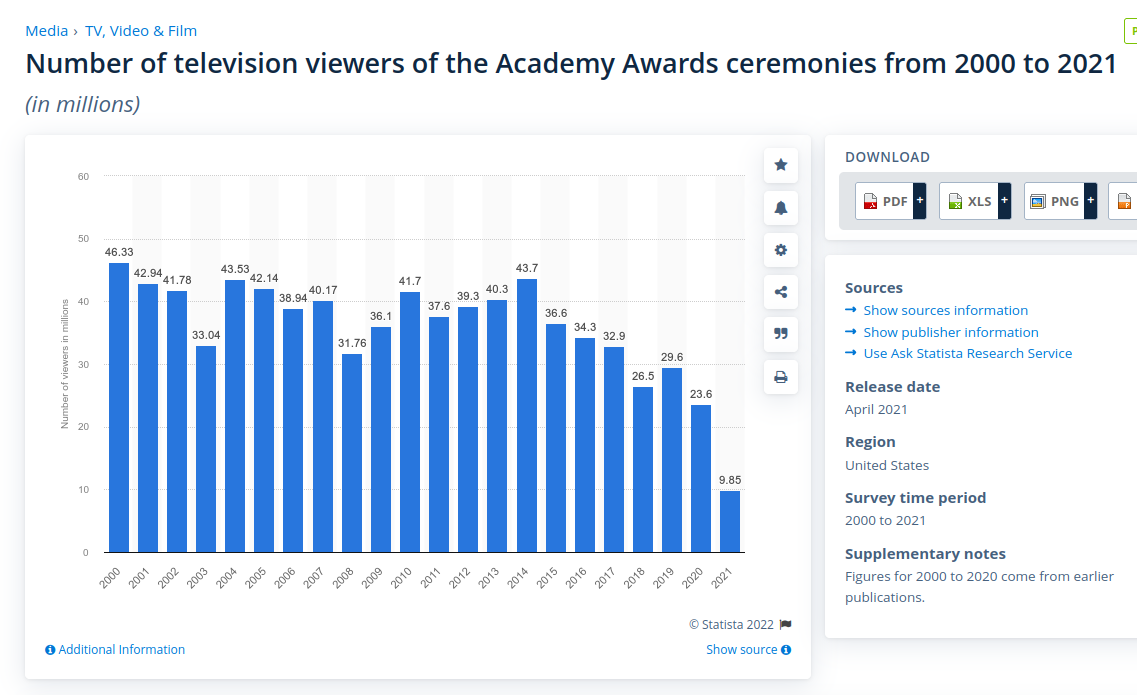Screen dimensions: 1137x695
Task: Print the chart using printer icon
Action: (x=781, y=377)
